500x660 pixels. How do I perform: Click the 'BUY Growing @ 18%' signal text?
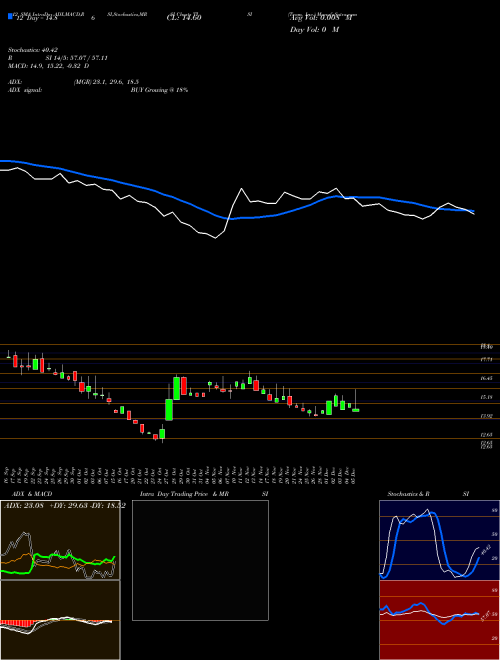pyautogui.click(x=159, y=90)
